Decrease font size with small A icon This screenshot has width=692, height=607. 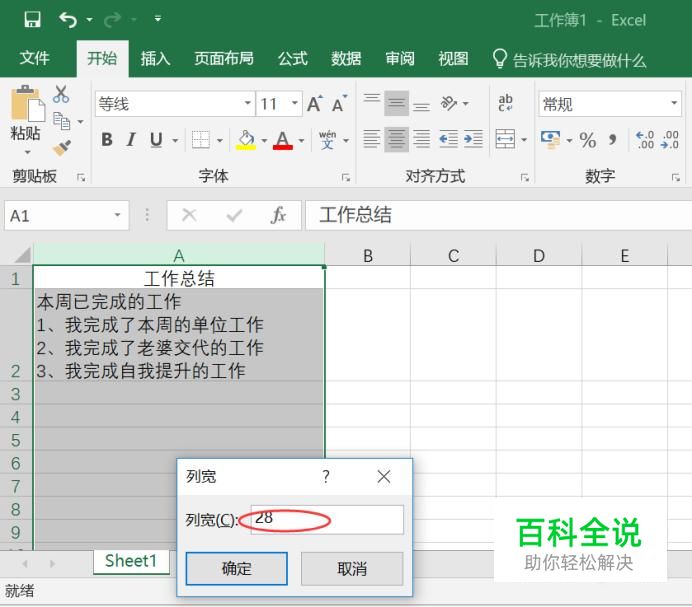pos(339,104)
